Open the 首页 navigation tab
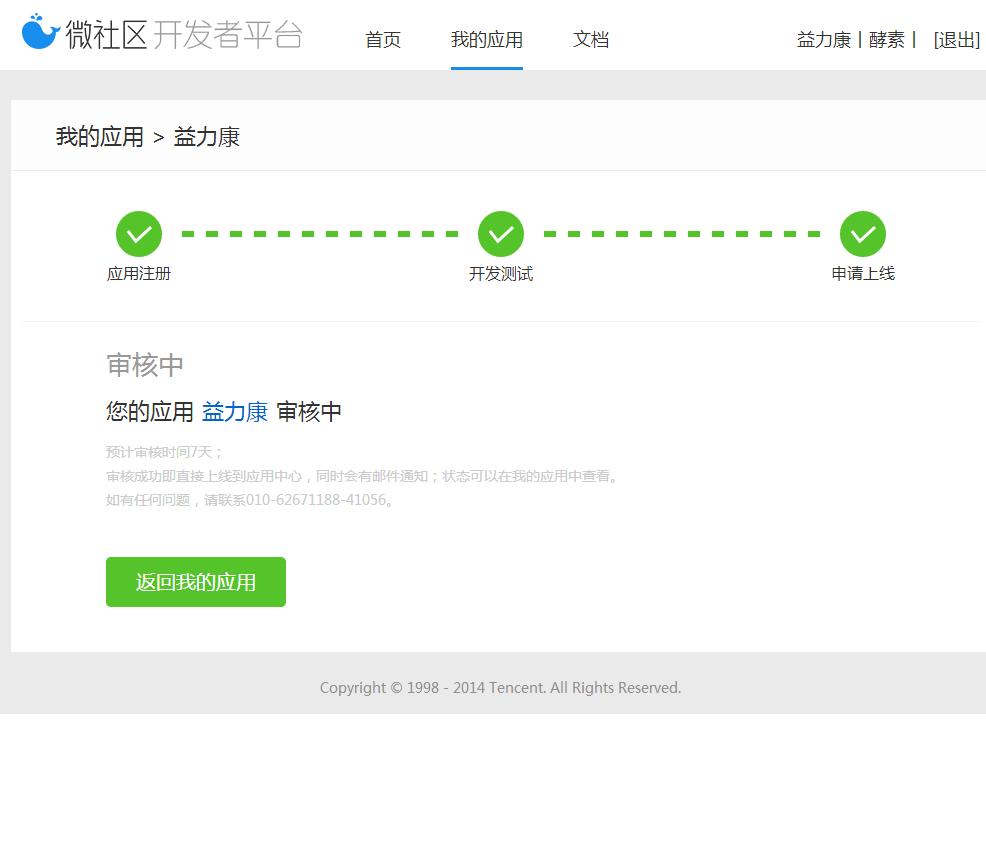986x842 pixels. 383,40
